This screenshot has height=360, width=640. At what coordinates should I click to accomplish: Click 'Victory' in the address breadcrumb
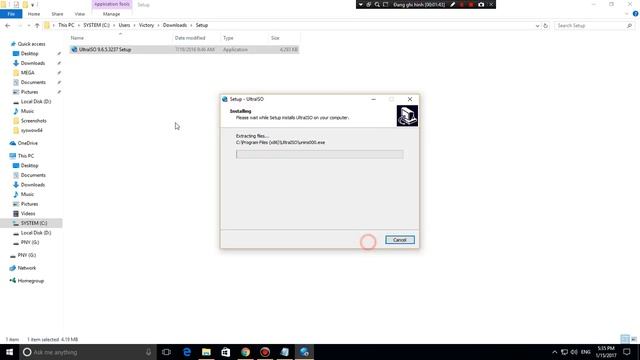(146, 25)
